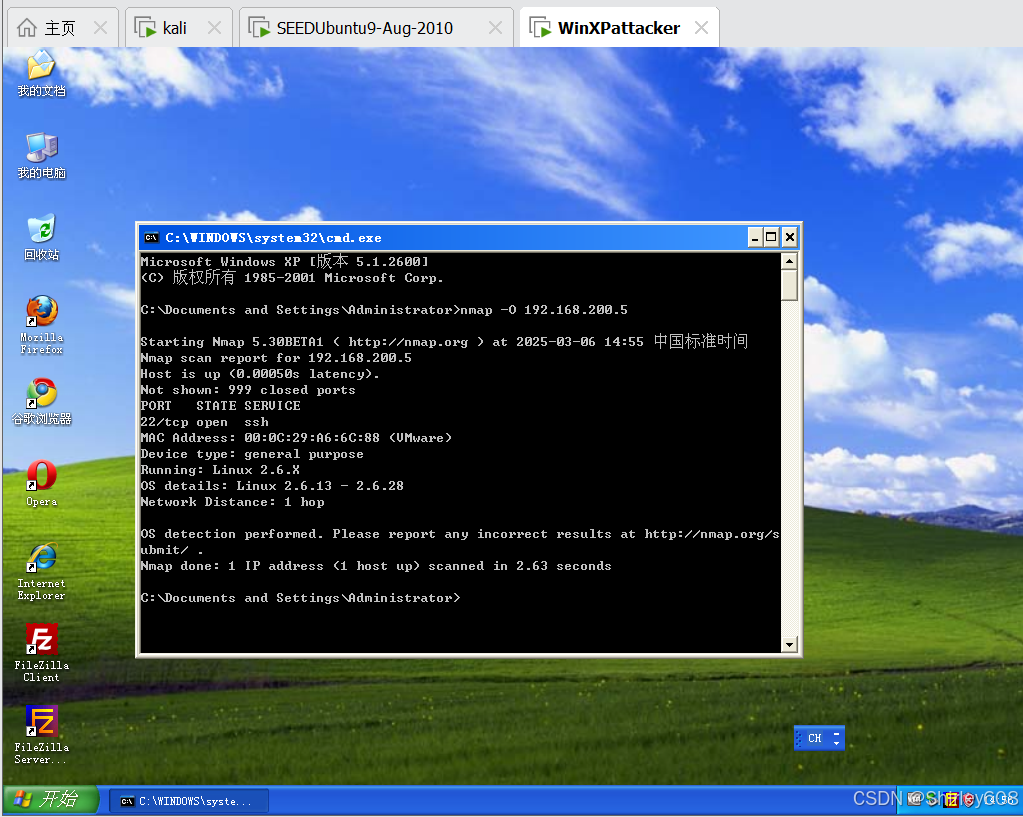Launch Mozilla Firefox from desktop

coord(41,325)
